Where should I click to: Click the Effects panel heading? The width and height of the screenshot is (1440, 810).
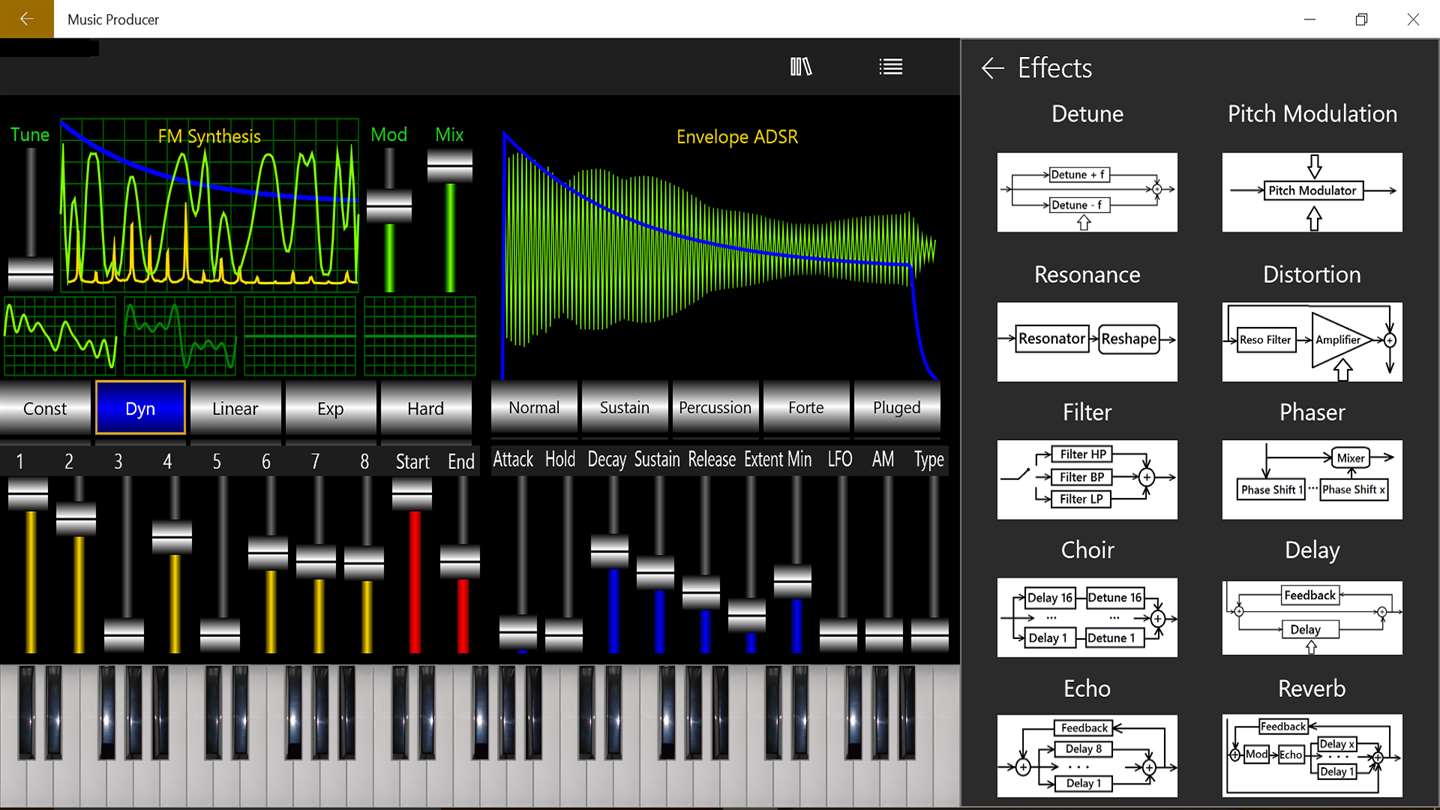tap(1055, 68)
